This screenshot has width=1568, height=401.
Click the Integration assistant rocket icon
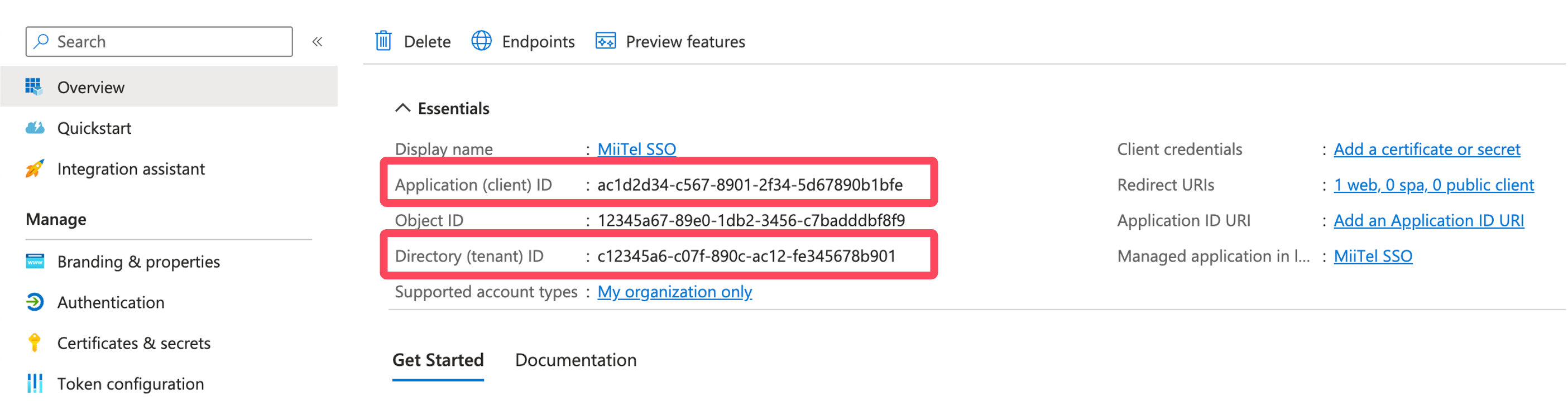click(x=35, y=168)
